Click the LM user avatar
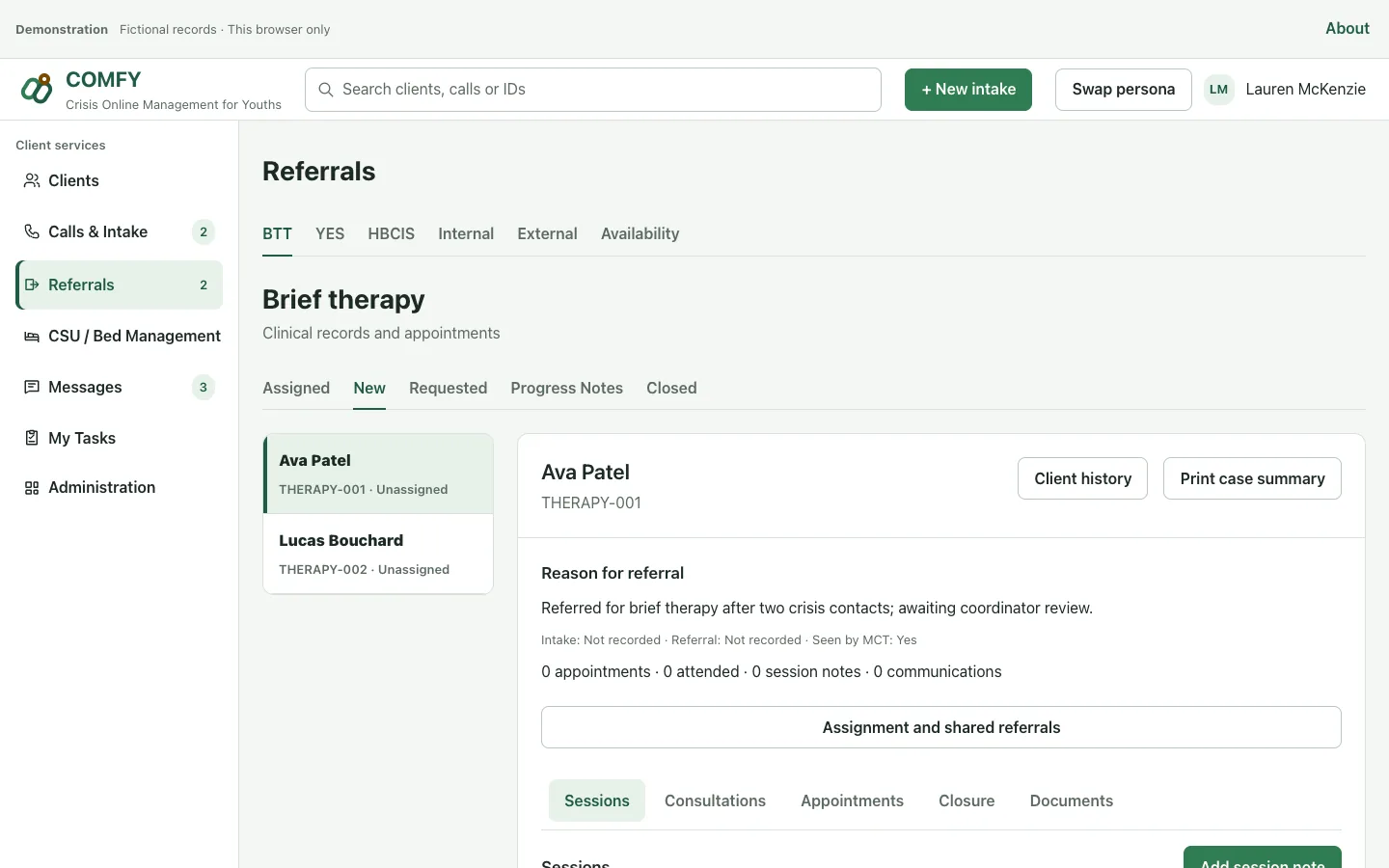The width and height of the screenshot is (1389, 868). click(x=1219, y=90)
